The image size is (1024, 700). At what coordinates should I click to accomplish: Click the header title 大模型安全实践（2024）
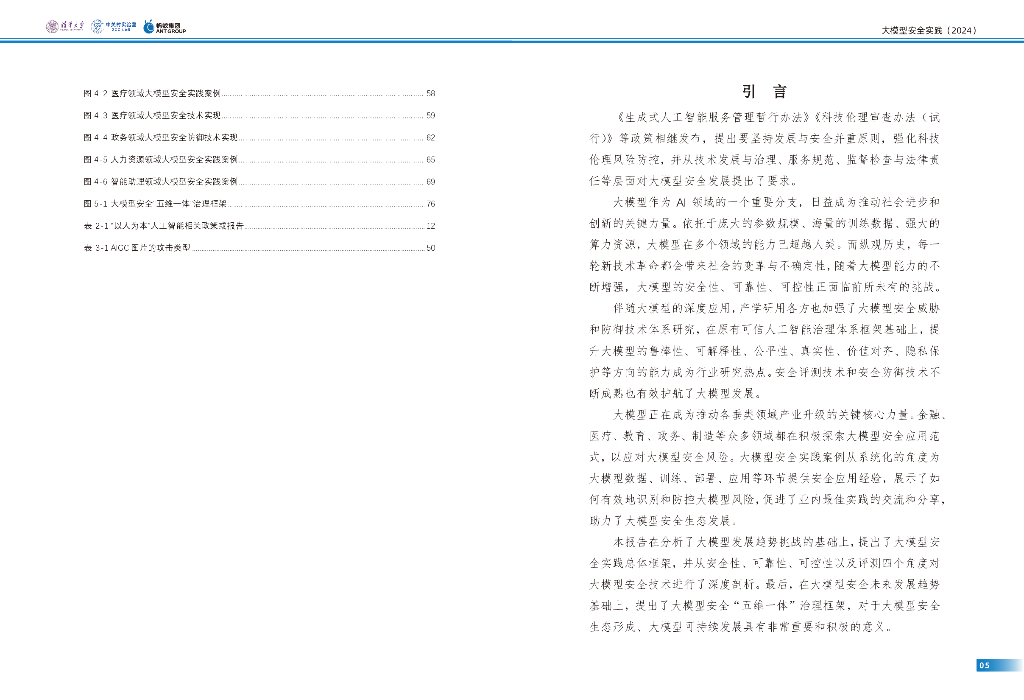(x=929, y=30)
